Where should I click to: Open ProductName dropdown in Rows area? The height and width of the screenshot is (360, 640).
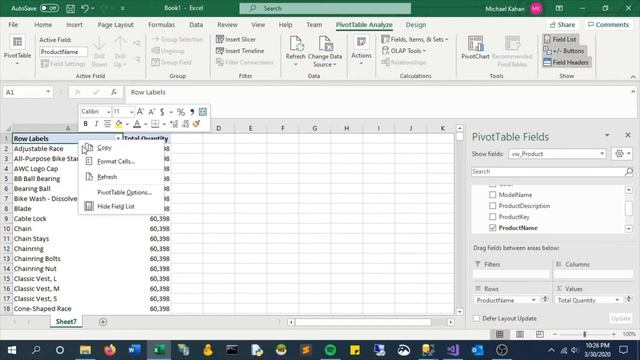(x=533, y=300)
